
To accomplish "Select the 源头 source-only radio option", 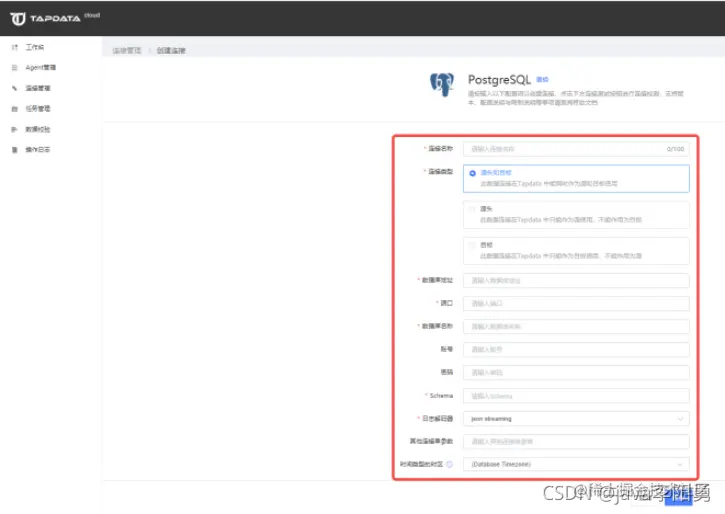I will 576,214.
